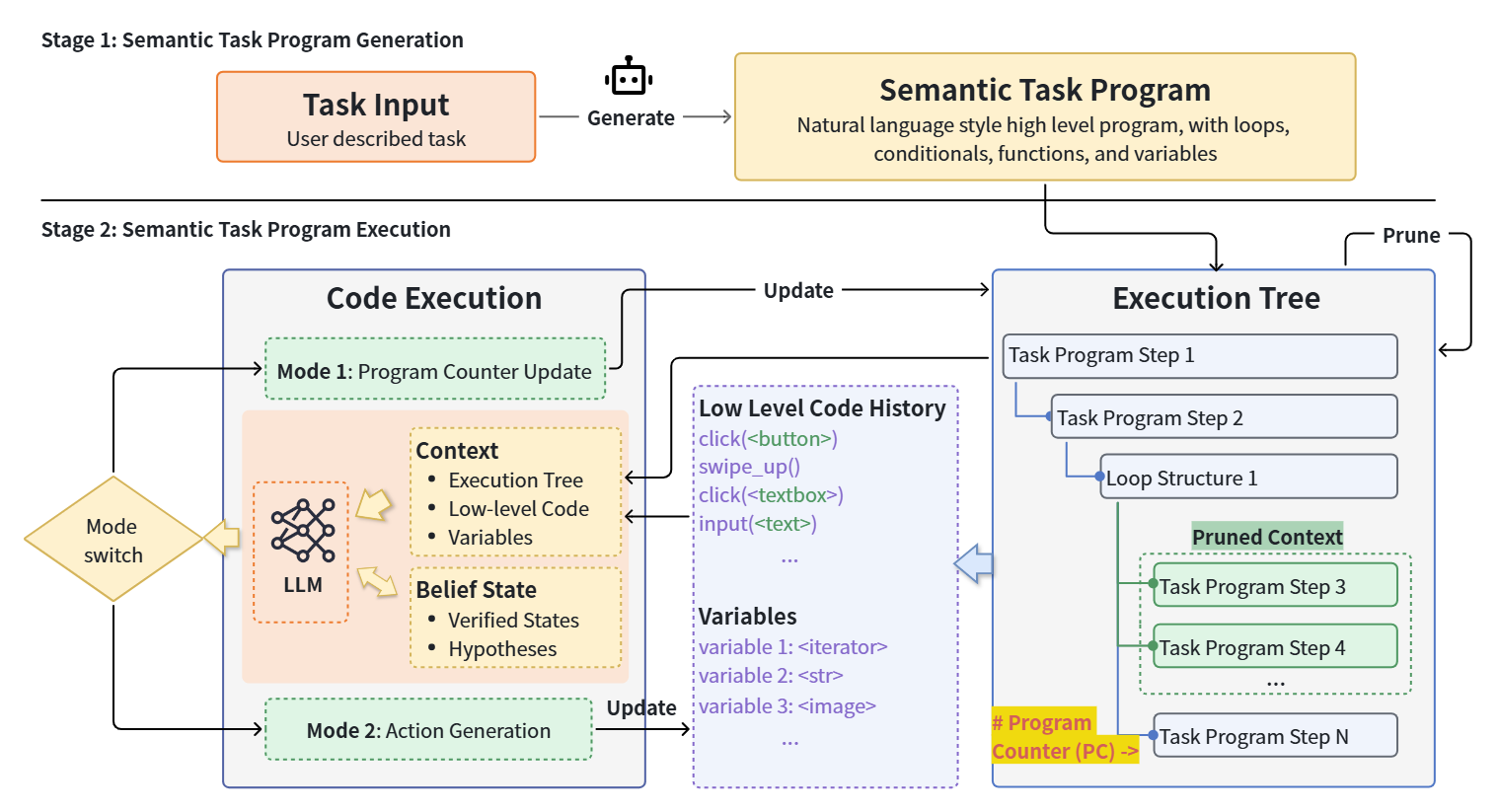Click the Hypotheses bullet
Viewport: 1498px width, 812px height.
pyautogui.click(x=502, y=649)
